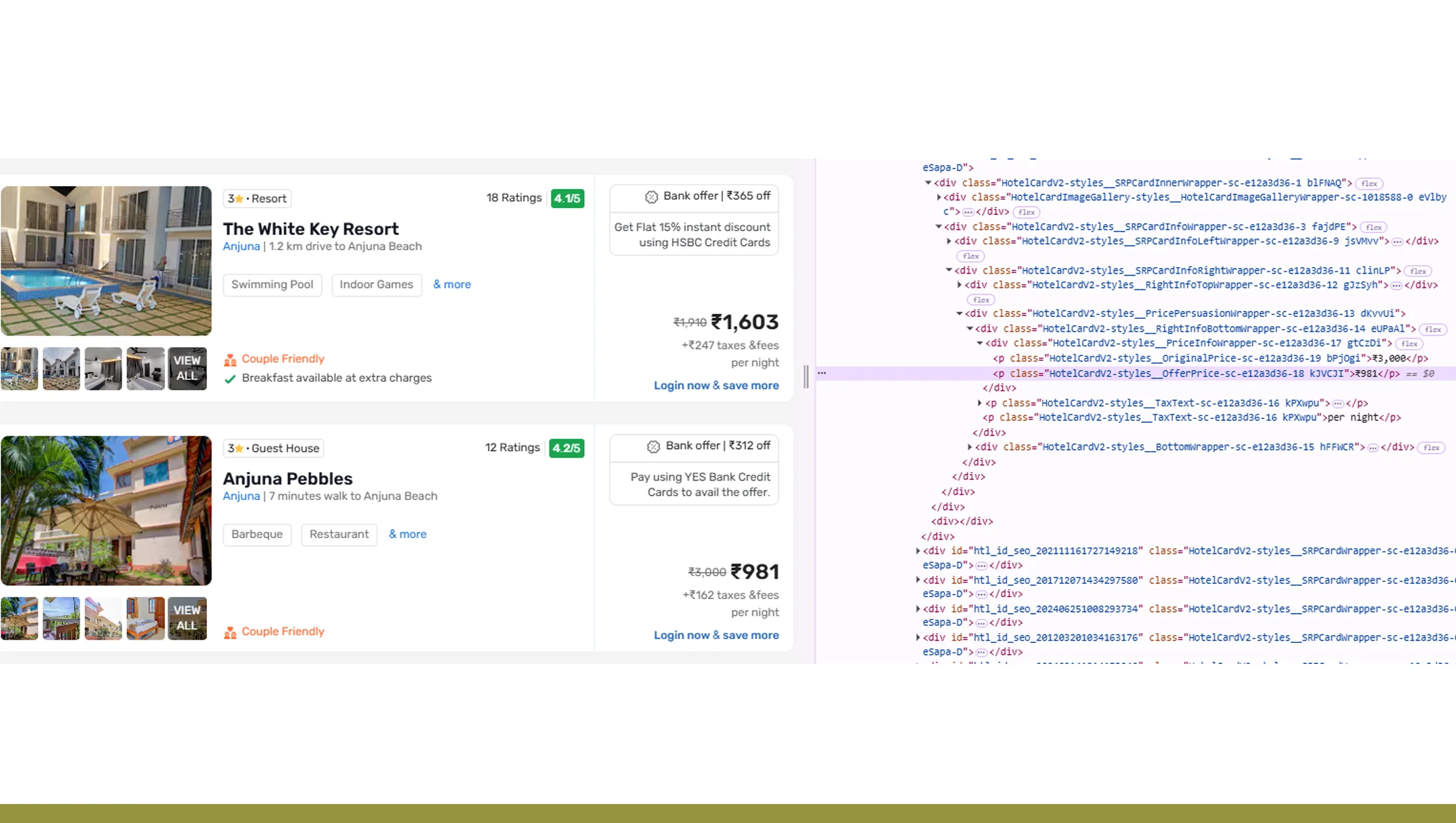Expand div htl_id_seo_202111161727149218
Viewport: 1456px width, 823px height.
(x=918, y=551)
